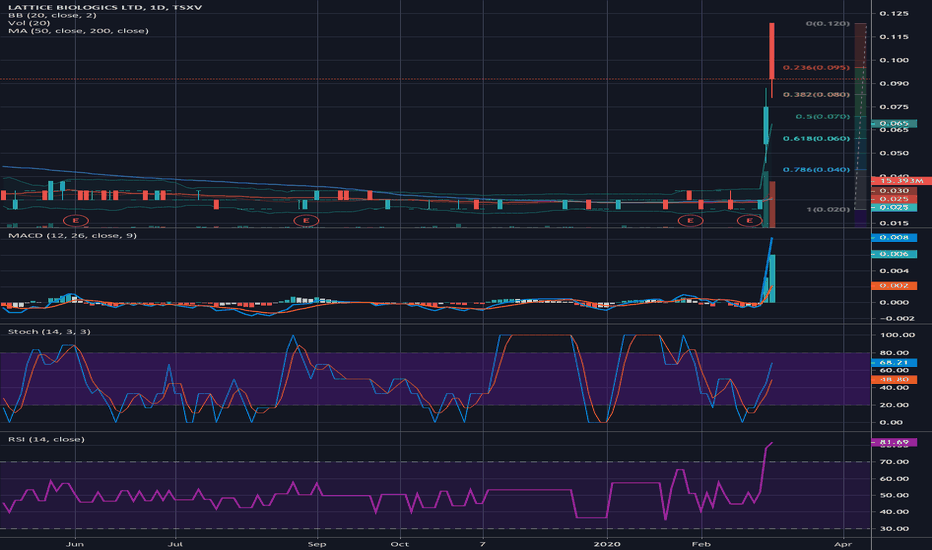
Task: Click the orange 48.80 Stoch value tag
Action: (x=894, y=379)
